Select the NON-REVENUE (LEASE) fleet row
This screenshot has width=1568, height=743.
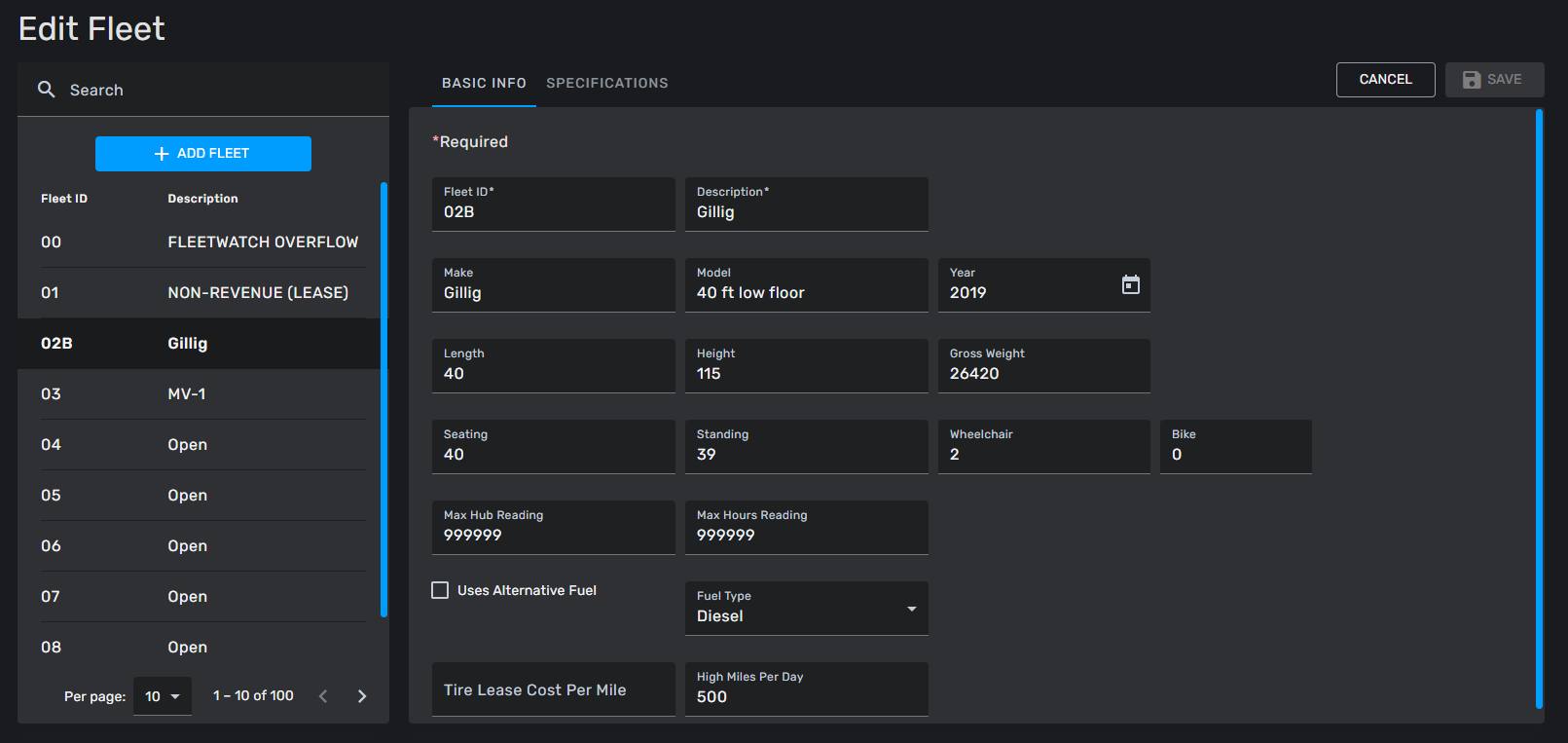(x=200, y=293)
